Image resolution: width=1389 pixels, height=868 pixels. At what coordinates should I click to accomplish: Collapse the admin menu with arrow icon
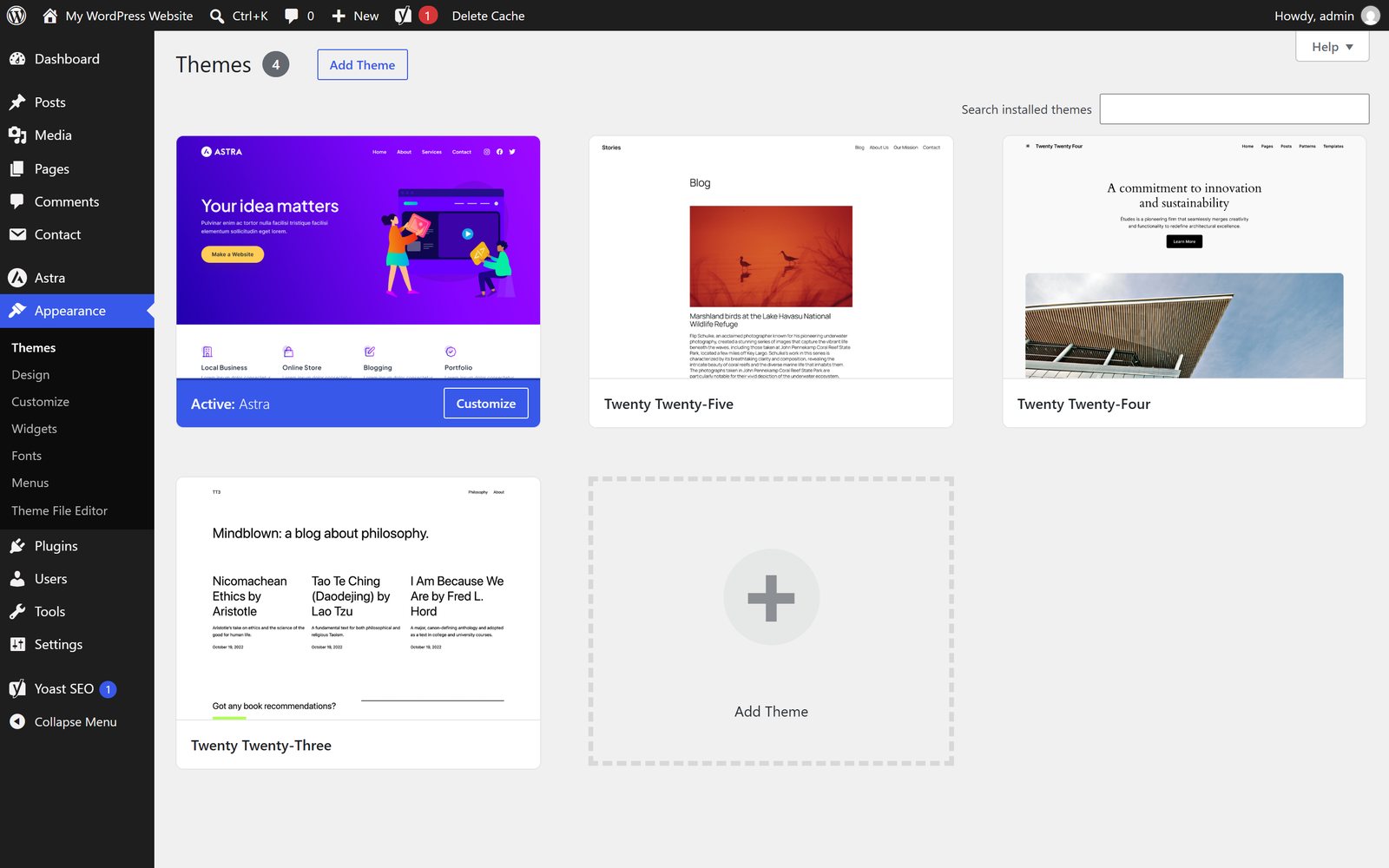tap(17, 722)
